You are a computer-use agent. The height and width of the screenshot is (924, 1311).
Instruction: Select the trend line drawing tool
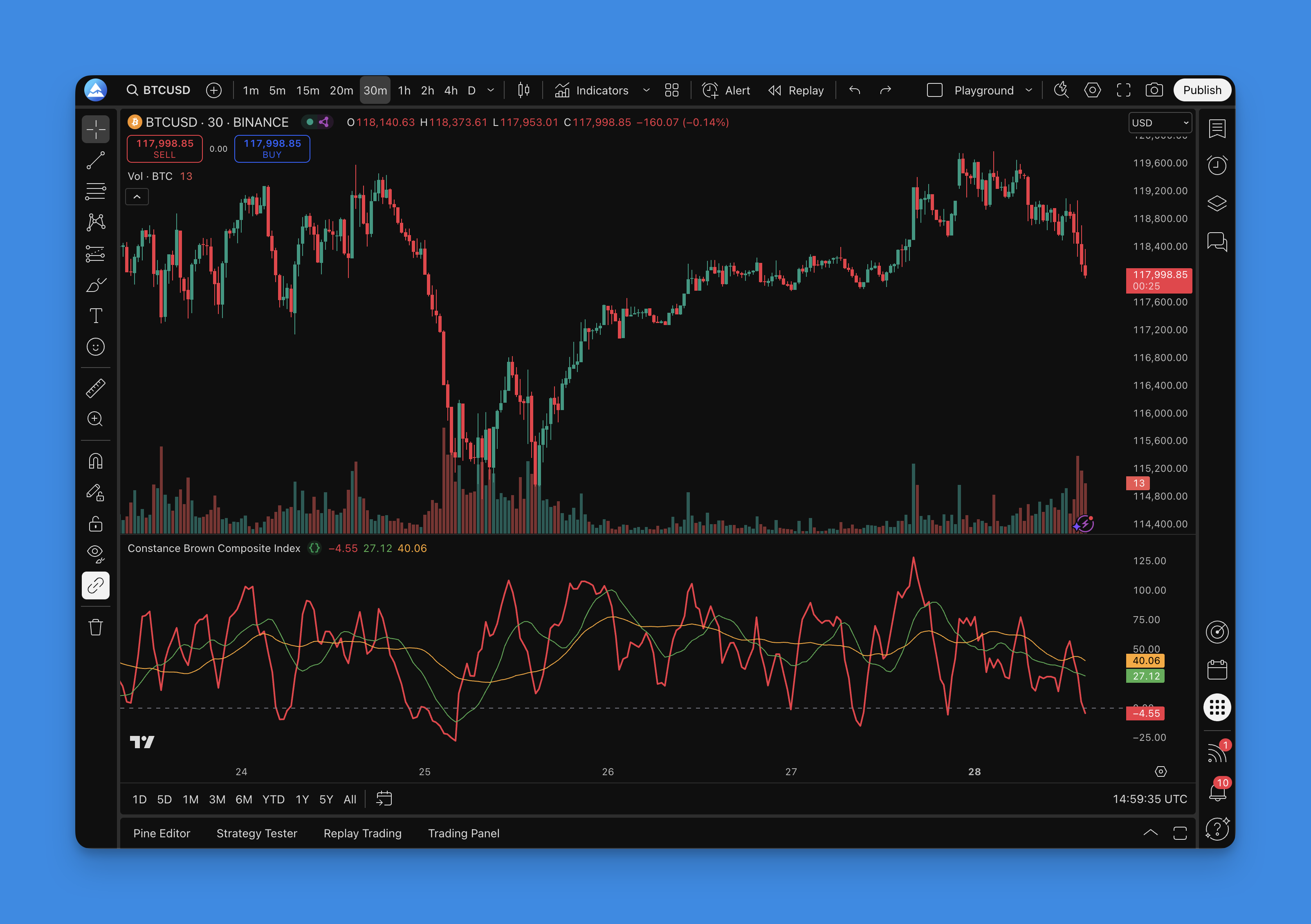coord(95,160)
